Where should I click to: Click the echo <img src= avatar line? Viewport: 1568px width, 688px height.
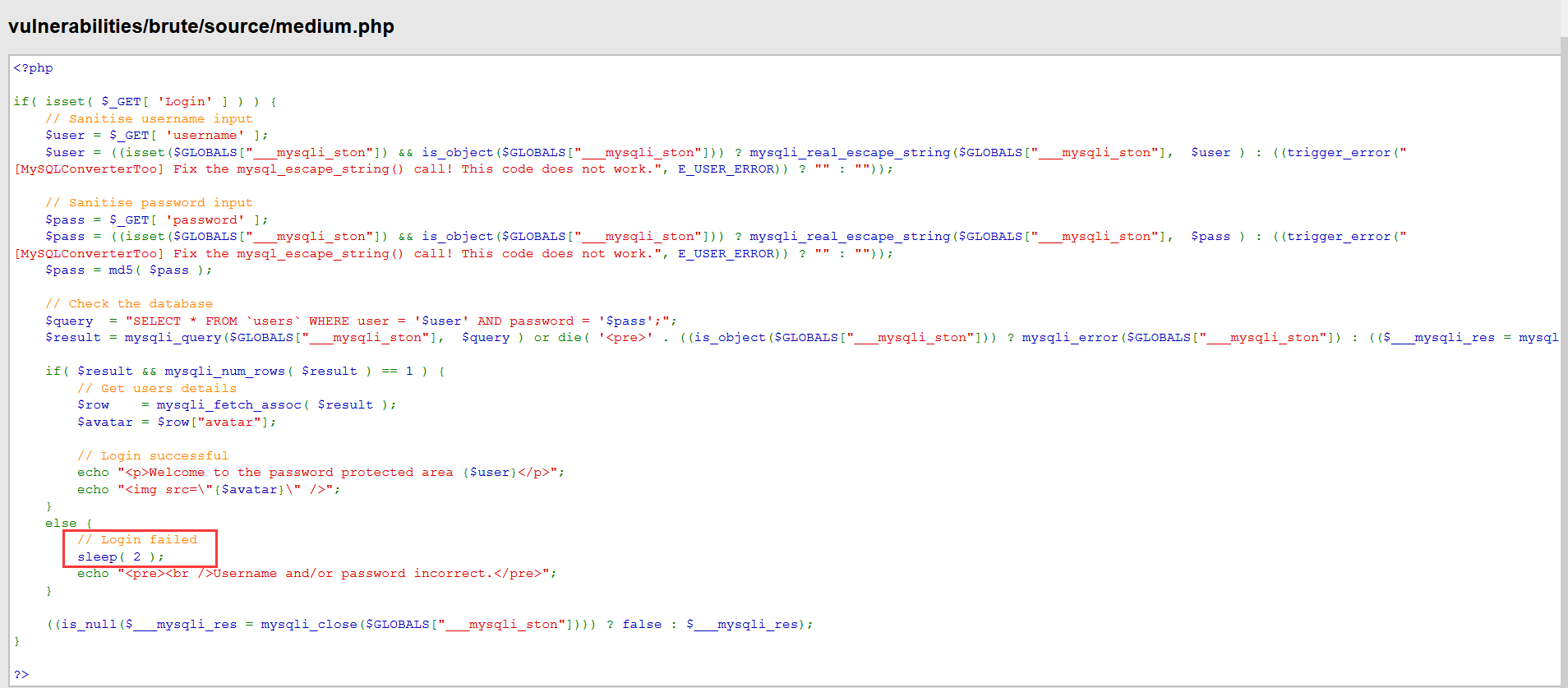click(x=209, y=490)
